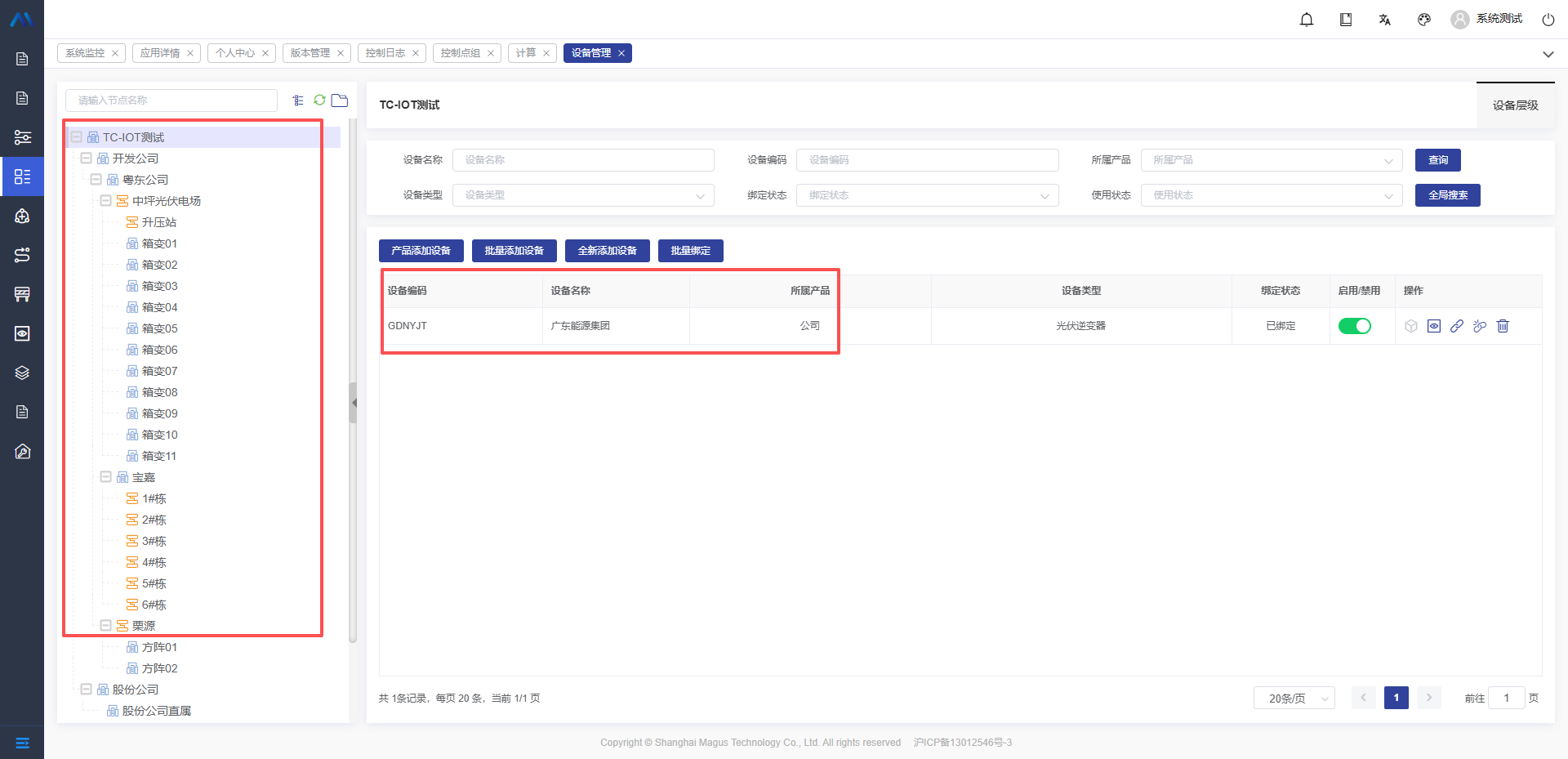Click the folder icon above tree
The height and width of the screenshot is (759, 1568).
tap(340, 100)
